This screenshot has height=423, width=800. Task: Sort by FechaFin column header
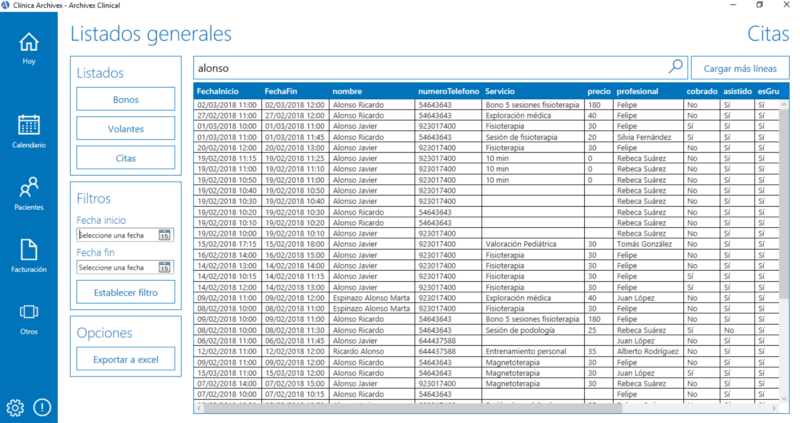point(295,91)
